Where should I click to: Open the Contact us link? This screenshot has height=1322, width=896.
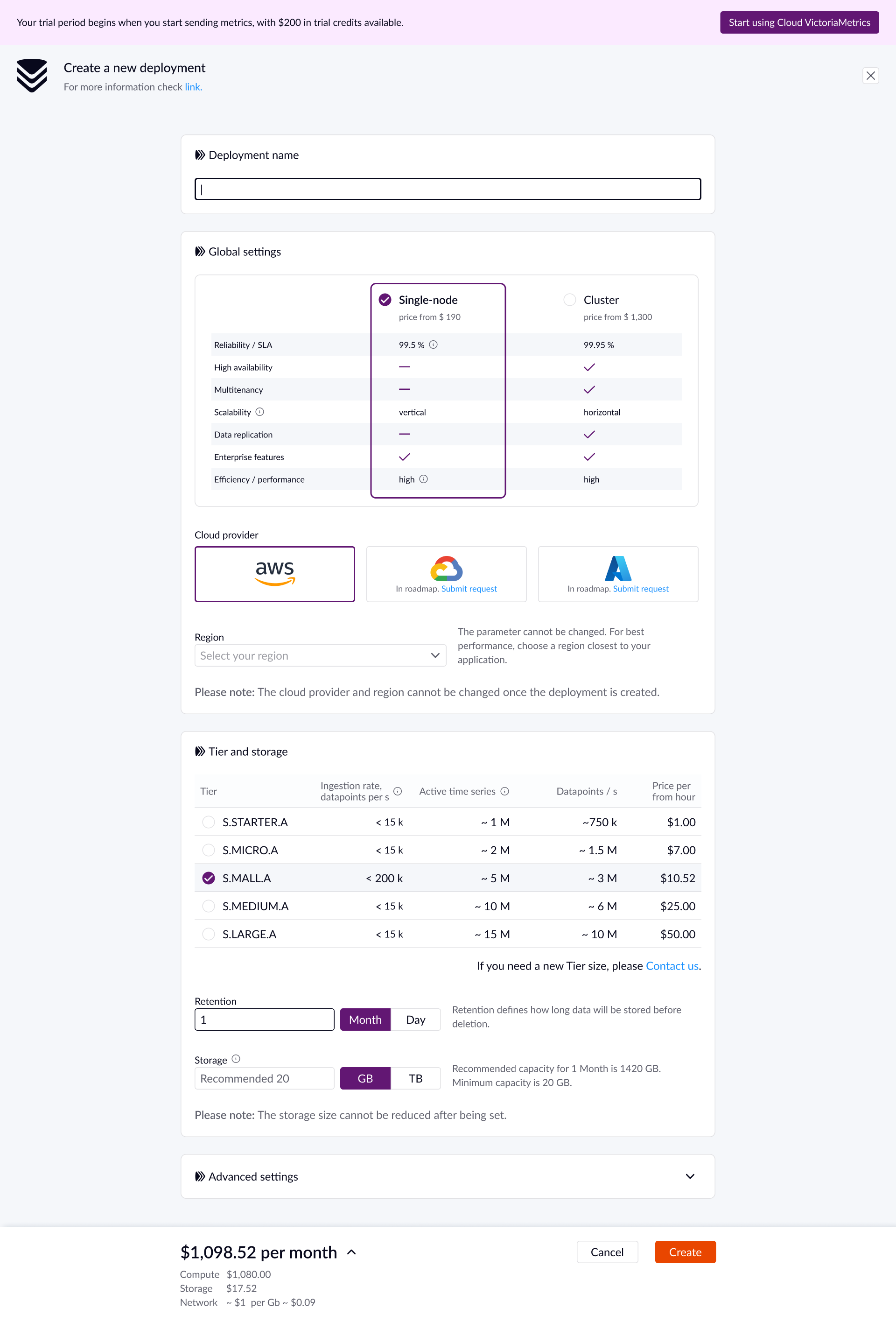(x=672, y=965)
